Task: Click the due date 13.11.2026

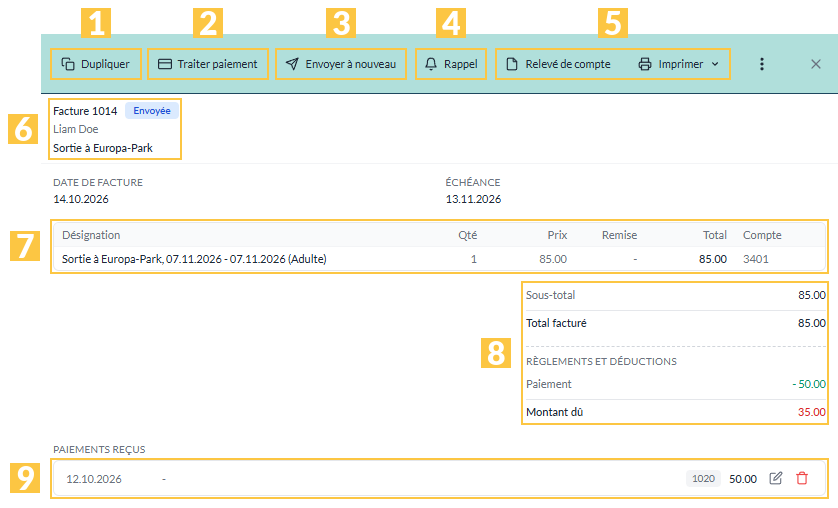Action: pyautogui.click(x=473, y=199)
